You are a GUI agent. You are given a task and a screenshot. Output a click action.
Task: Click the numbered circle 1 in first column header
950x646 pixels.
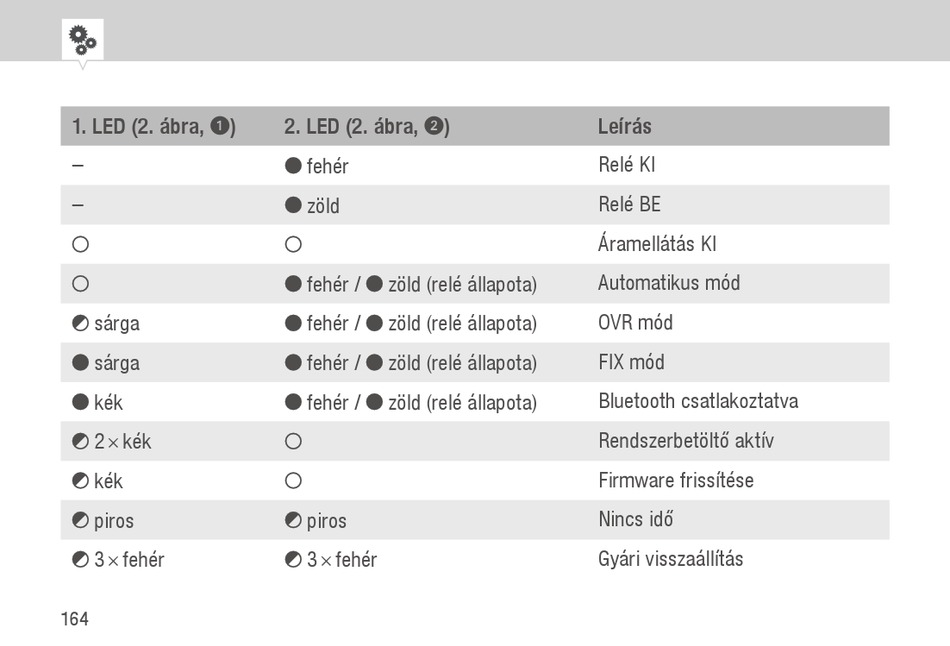tap(219, 126)
